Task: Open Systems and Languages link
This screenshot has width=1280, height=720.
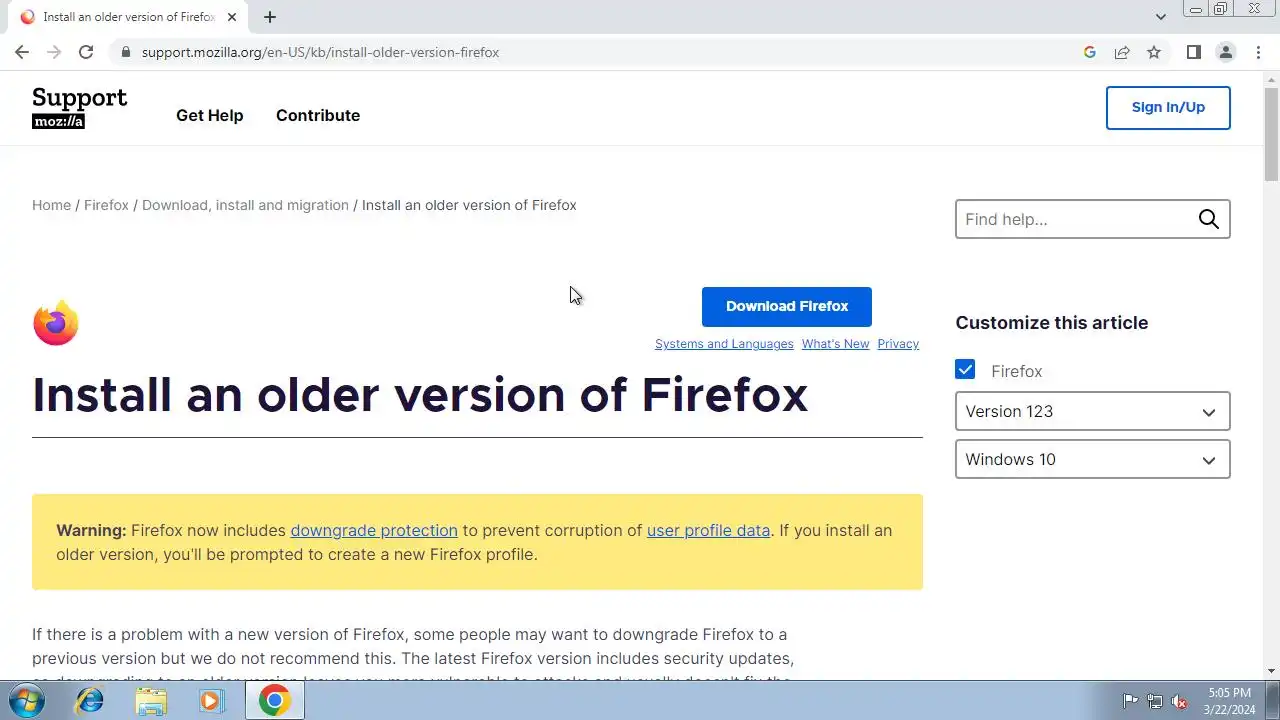Action: pyautogui.click(x=724, y=344)
